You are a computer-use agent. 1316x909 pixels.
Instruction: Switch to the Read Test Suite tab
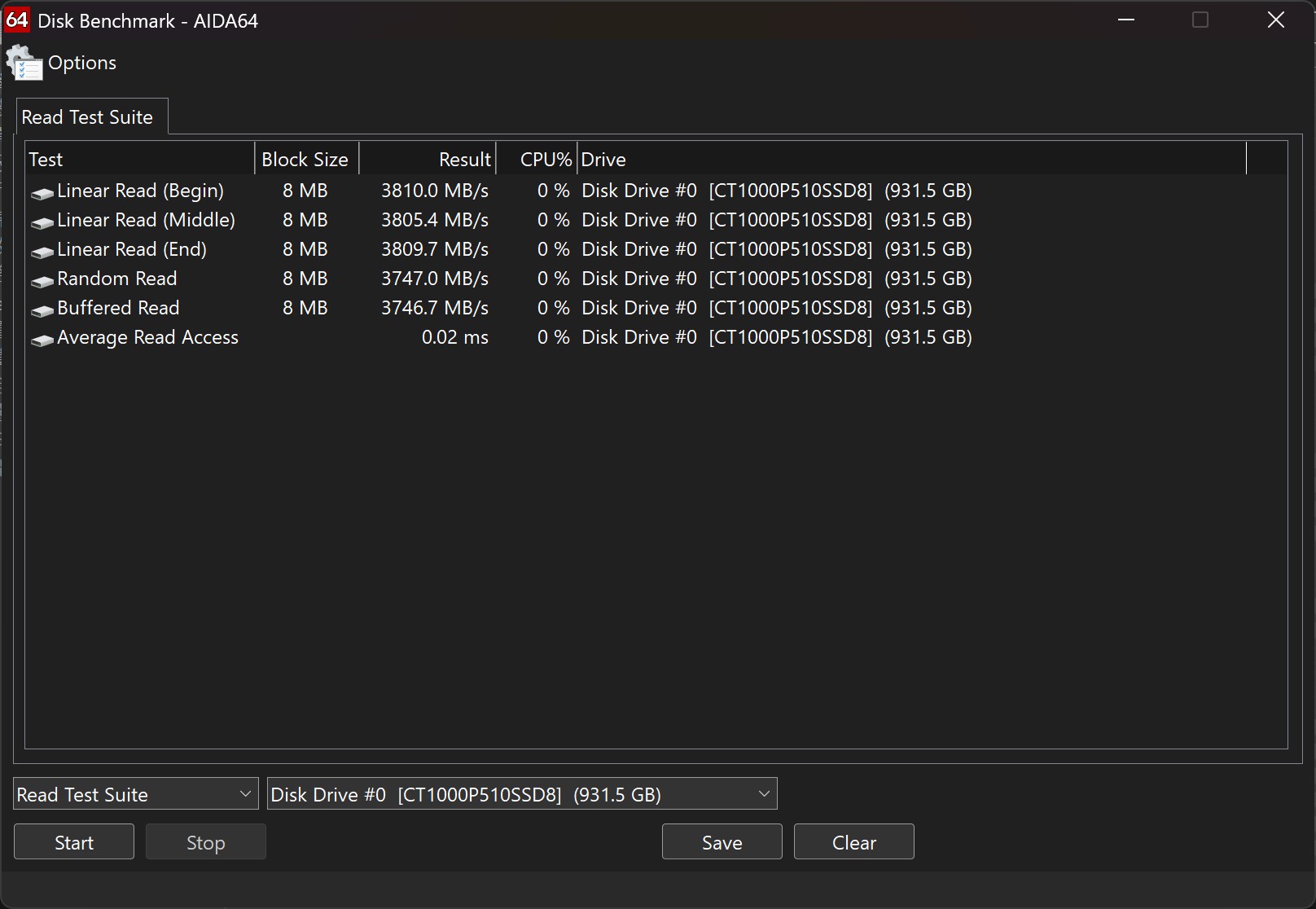(x=92, y=116)
